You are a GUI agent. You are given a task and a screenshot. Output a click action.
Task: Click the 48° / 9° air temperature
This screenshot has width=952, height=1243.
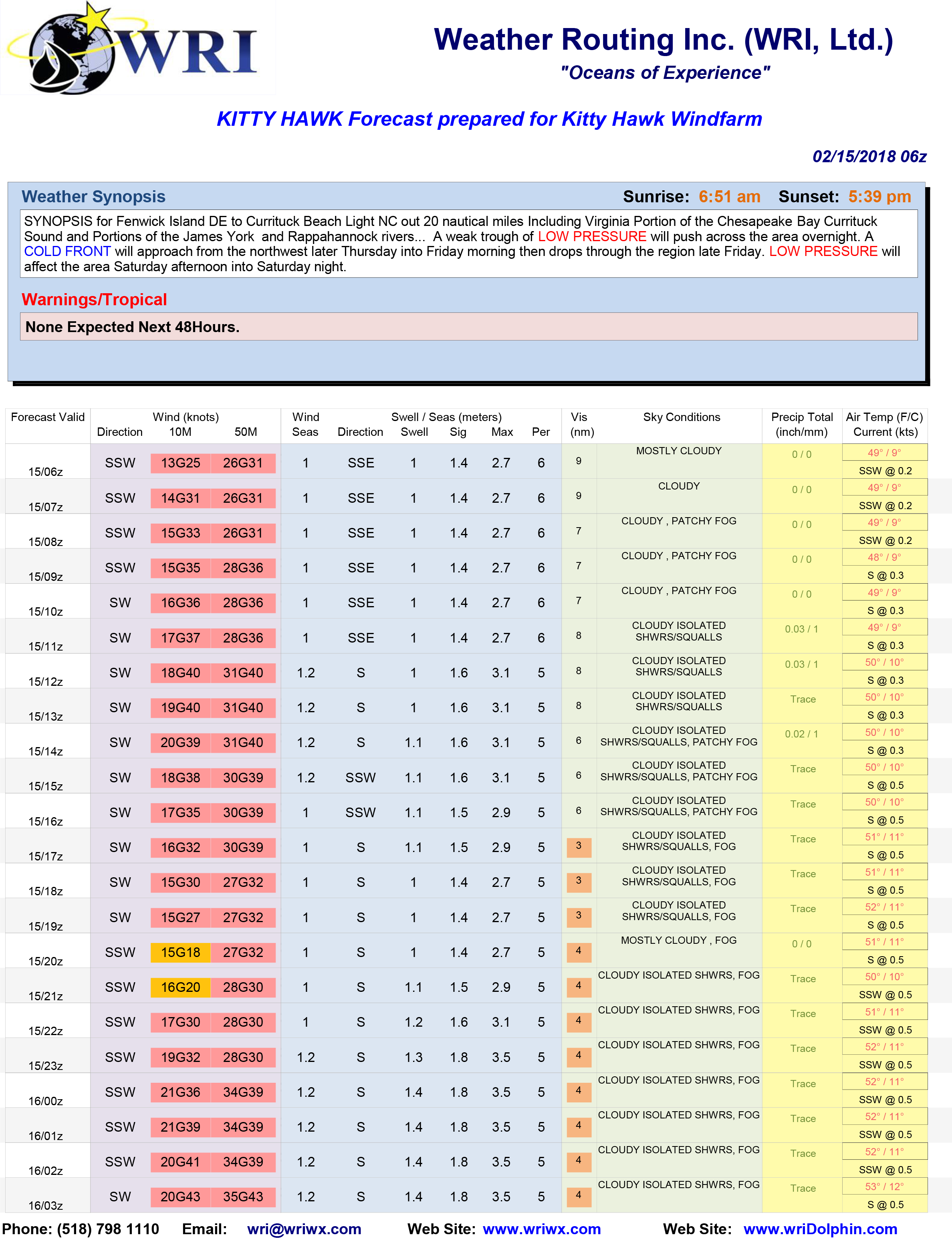[x=885, y=558]
